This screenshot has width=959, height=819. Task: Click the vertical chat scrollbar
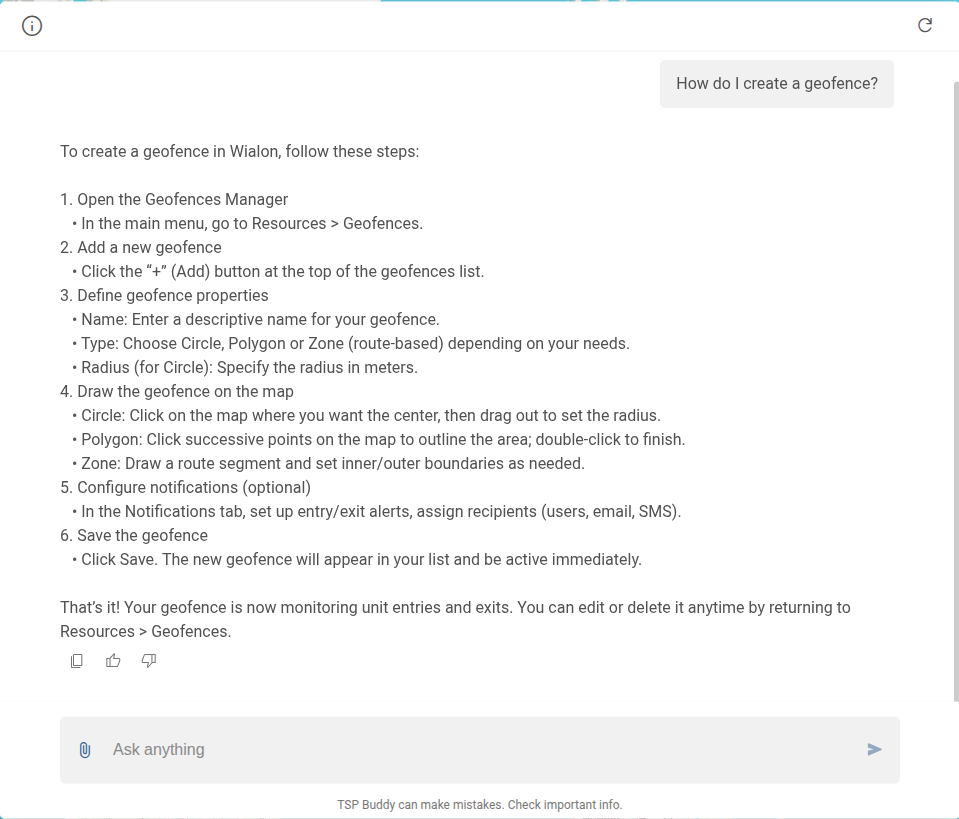(x=956, y=391)
